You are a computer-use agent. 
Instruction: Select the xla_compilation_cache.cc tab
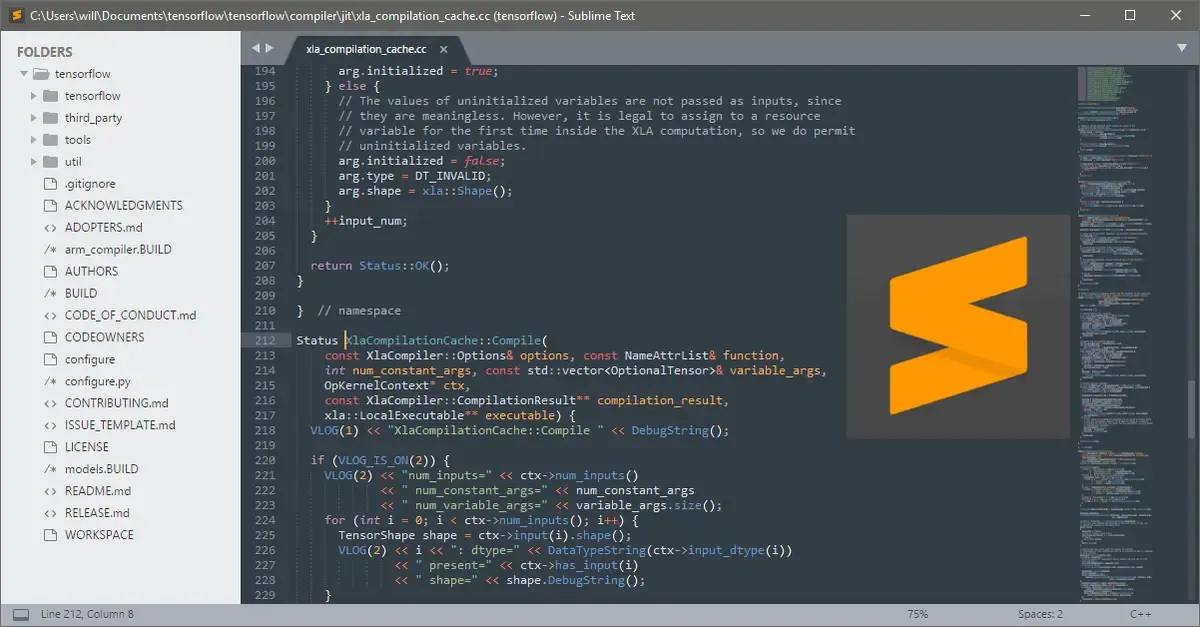[x=366, y=49]
